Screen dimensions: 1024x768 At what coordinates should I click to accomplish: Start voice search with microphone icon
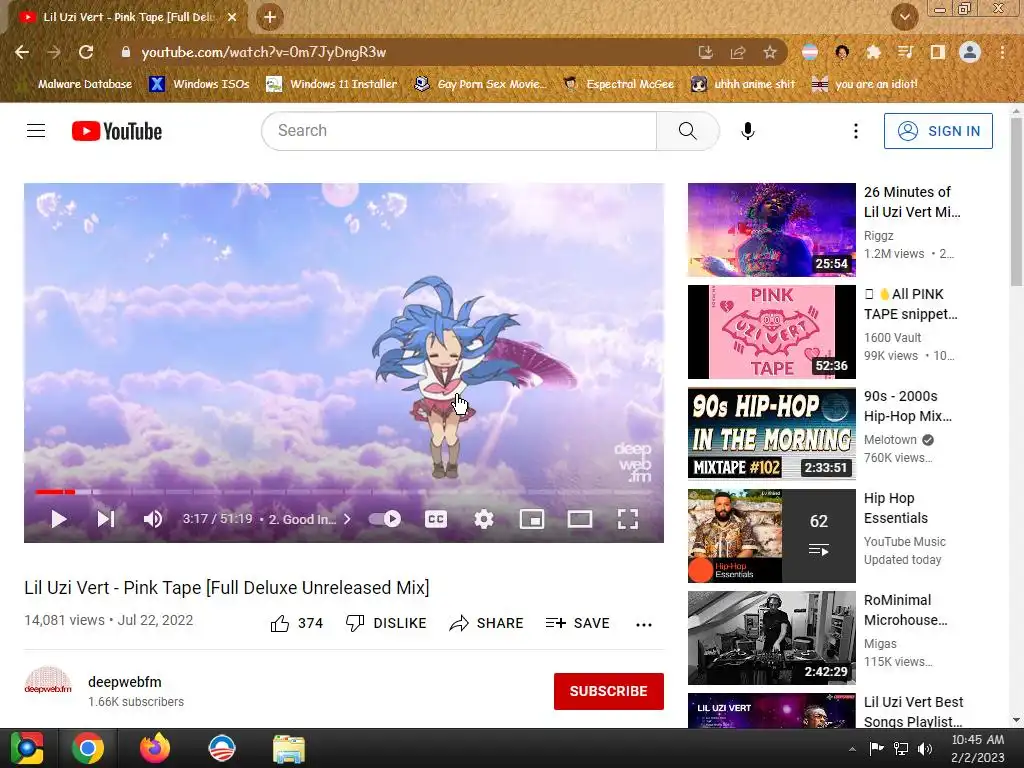tap(748, 131)
